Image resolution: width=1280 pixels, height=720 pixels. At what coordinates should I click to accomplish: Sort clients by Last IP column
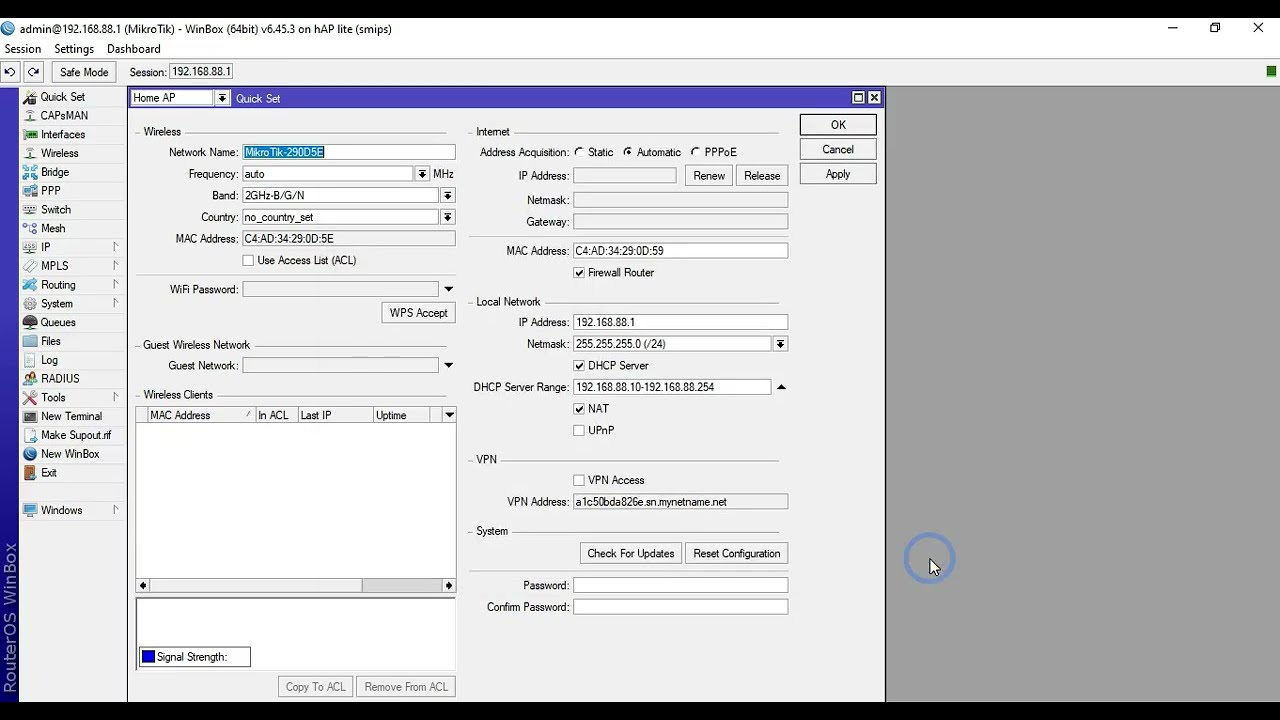335,415
